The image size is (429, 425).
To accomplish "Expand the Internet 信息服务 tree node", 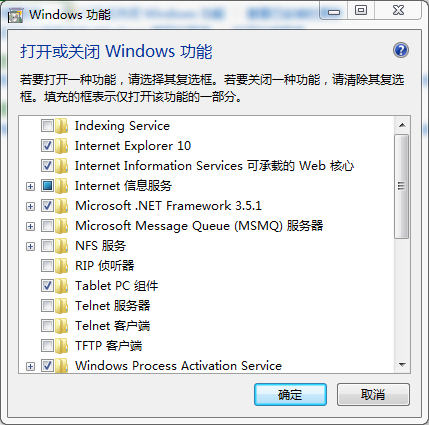I will tap(30, 186).
